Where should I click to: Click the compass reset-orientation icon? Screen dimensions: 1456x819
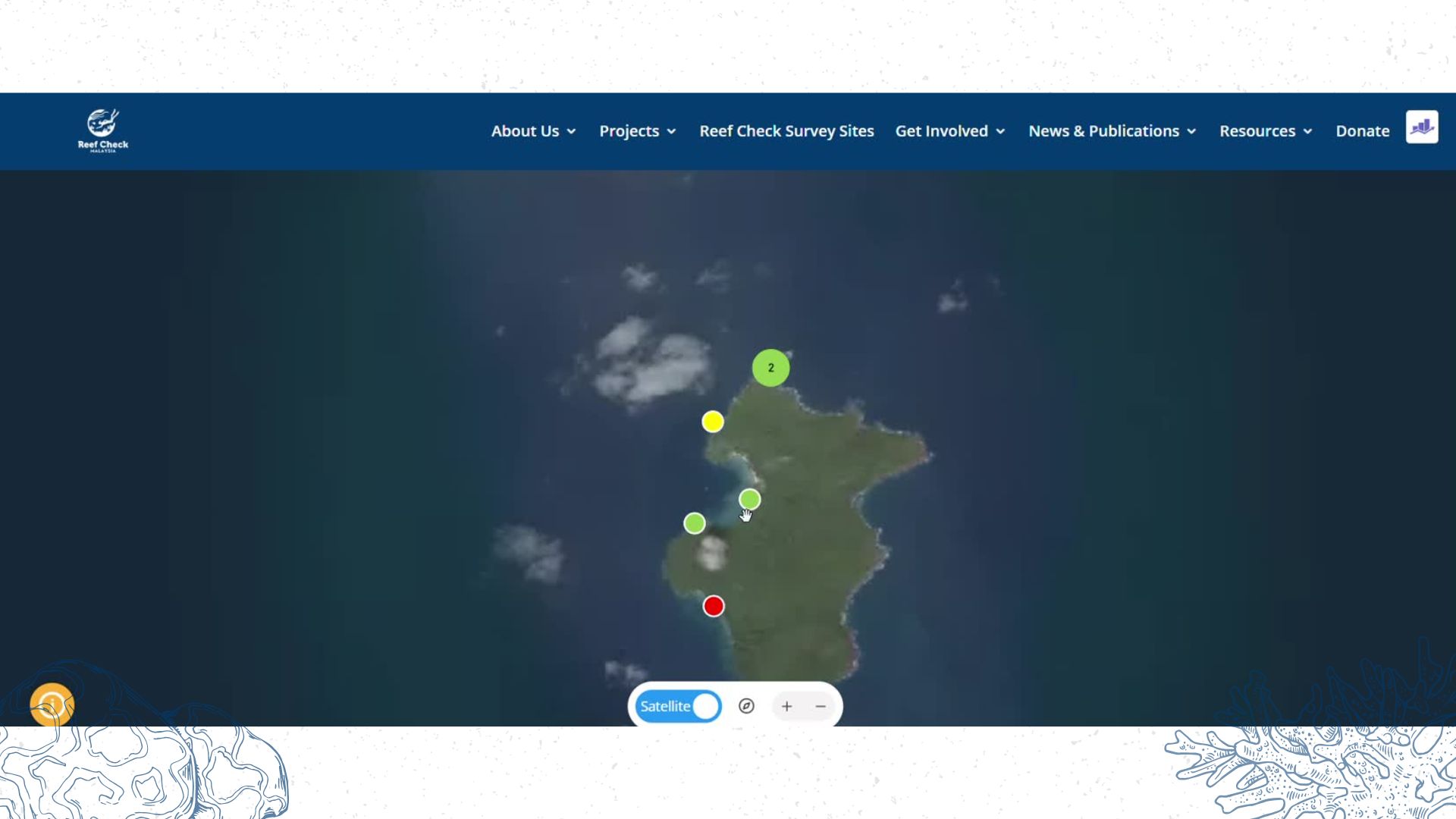[746, 706]
